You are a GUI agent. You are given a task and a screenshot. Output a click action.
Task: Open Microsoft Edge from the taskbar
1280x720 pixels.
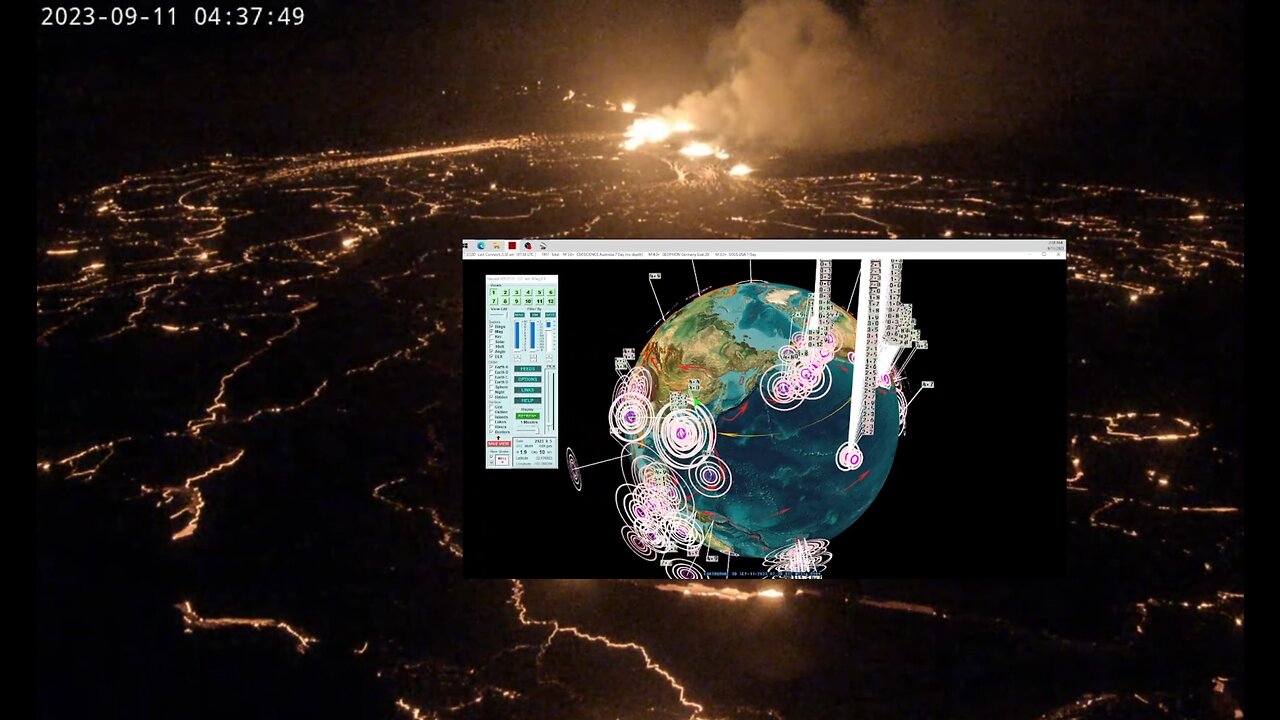click(x=481, y=245)
